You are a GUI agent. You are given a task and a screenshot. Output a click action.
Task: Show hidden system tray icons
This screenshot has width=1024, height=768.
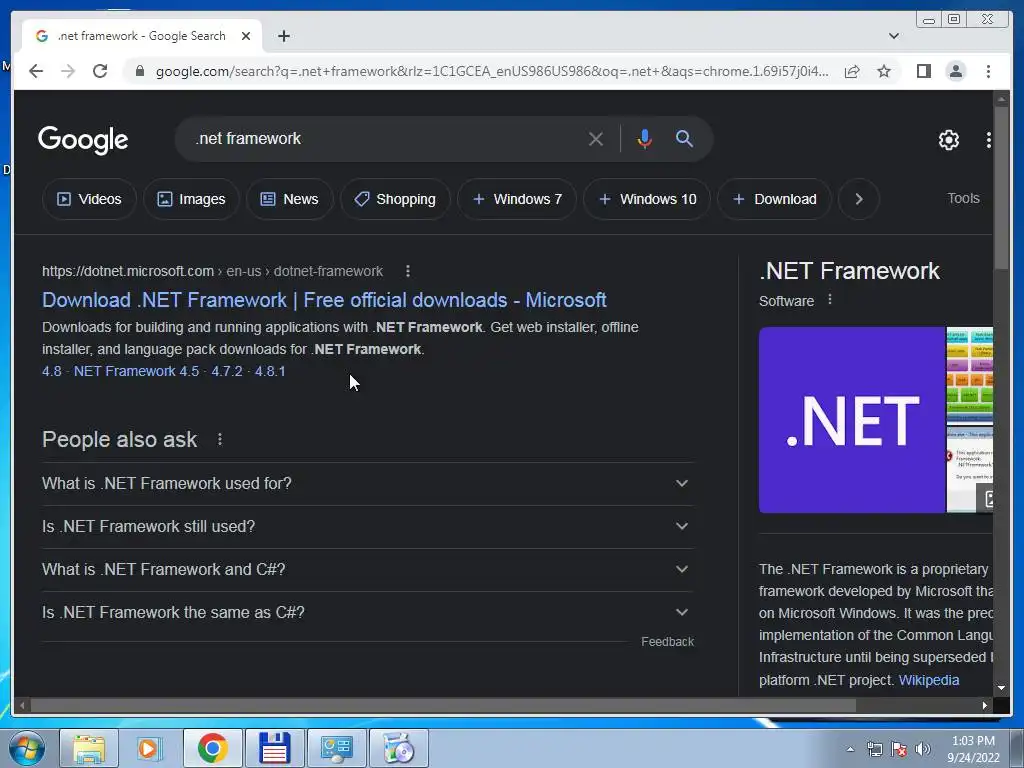click(x=850, y=749)
